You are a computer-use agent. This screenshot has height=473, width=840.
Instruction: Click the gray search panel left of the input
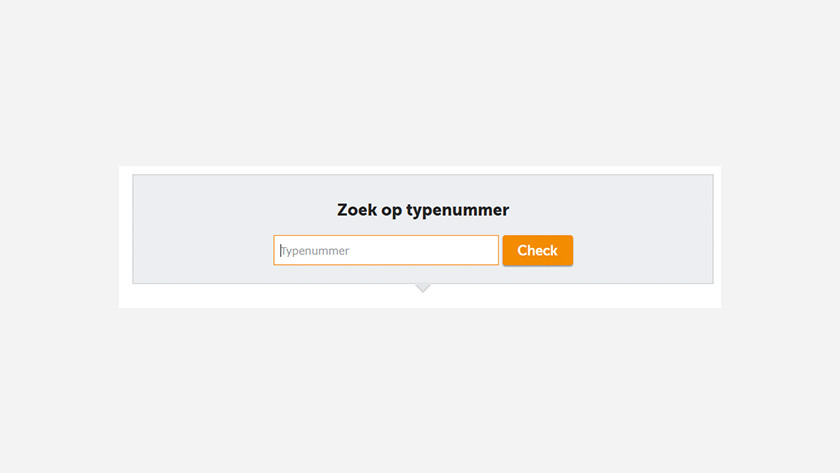pos(204,250)
